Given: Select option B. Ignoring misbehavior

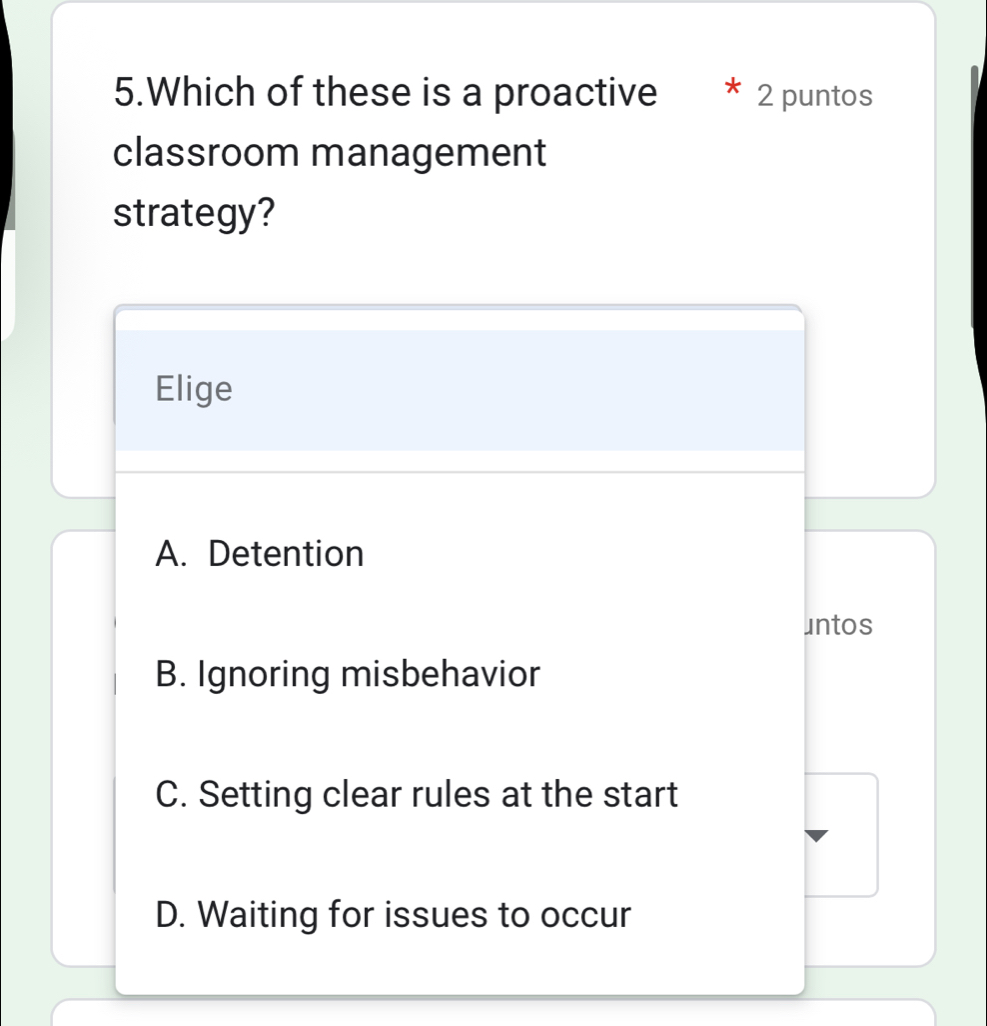Looking at the screenshot, I should (347, 674).
